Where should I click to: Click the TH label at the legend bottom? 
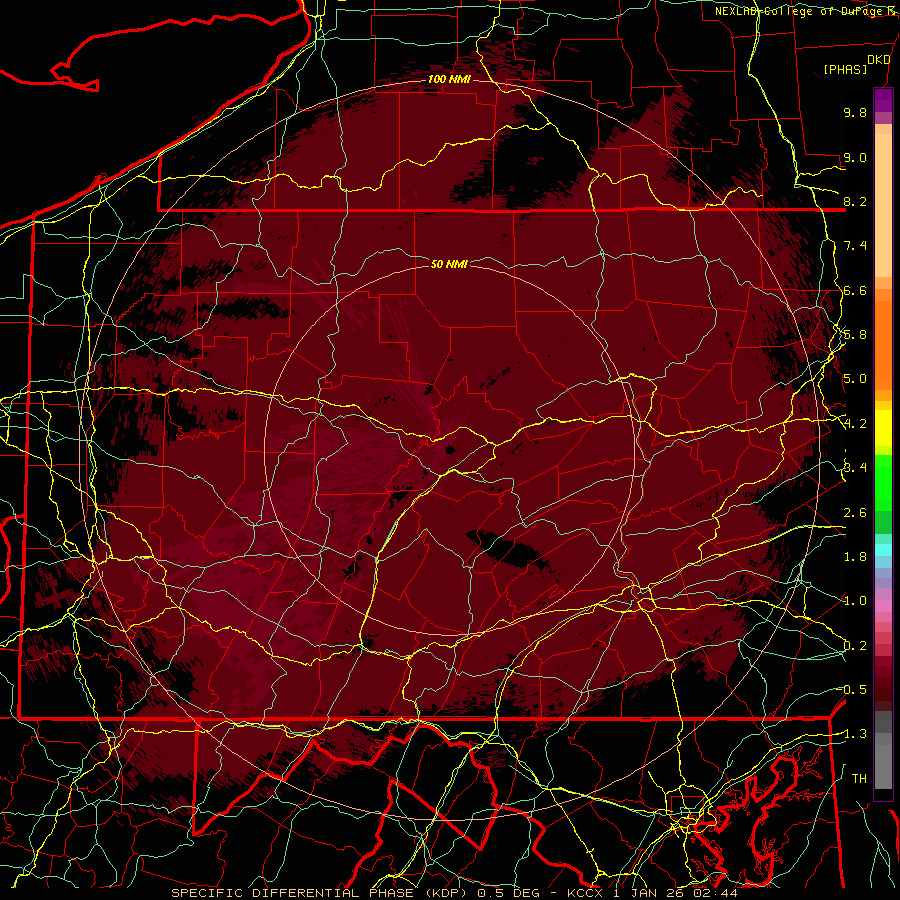(x=859, y=779)
